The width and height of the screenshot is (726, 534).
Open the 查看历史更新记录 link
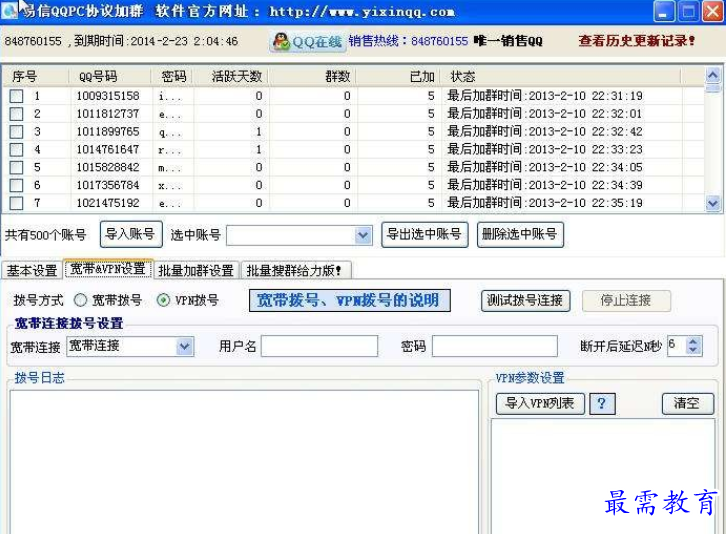(x=637, y=41)
